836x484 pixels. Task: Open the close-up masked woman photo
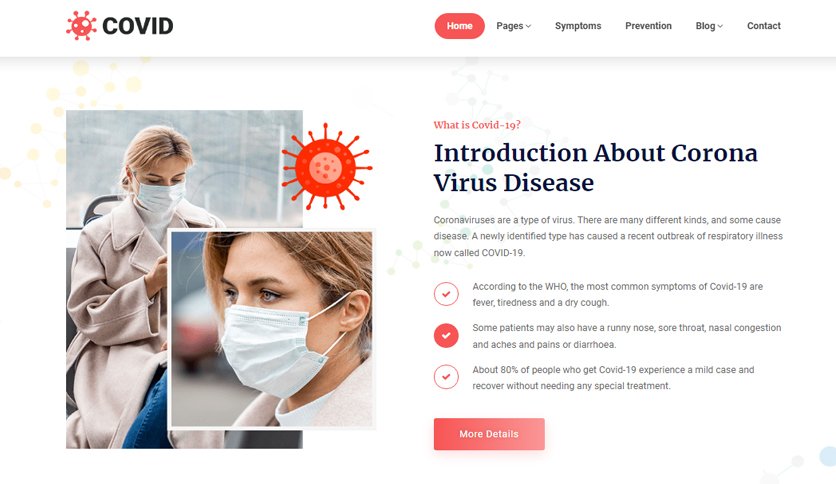(x=272, y=329)
